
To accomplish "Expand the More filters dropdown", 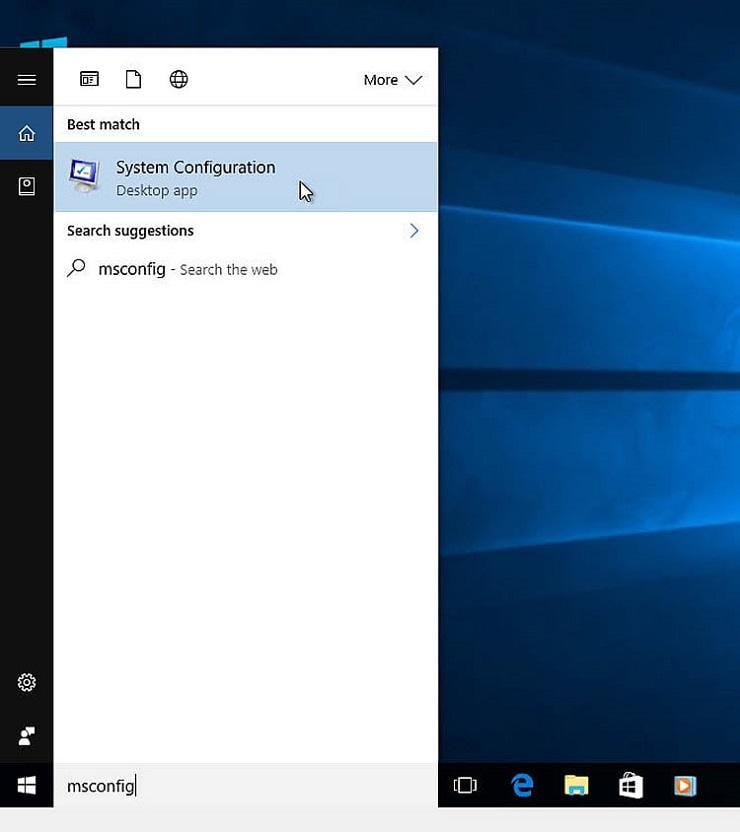I will pos(393,80).
